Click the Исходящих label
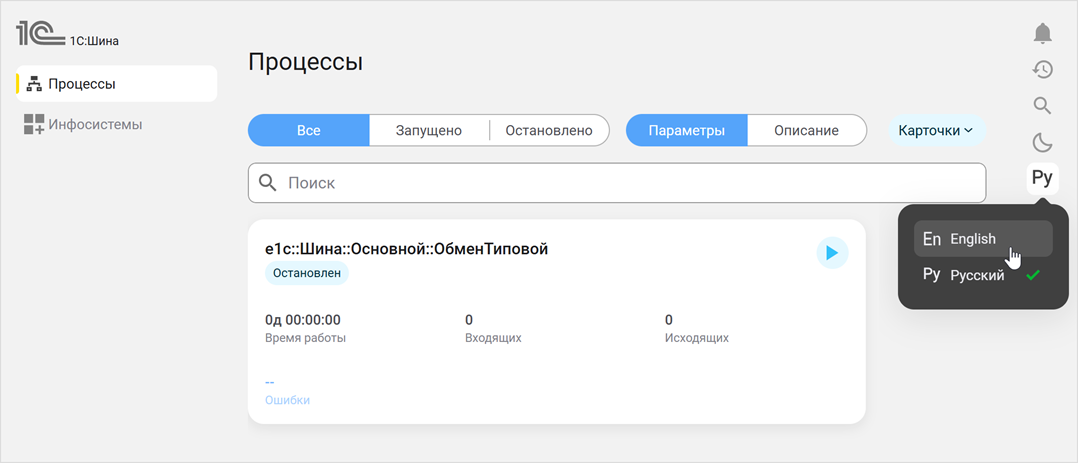Viewport: 1078px width, 463px height. (x=696, y=338)
